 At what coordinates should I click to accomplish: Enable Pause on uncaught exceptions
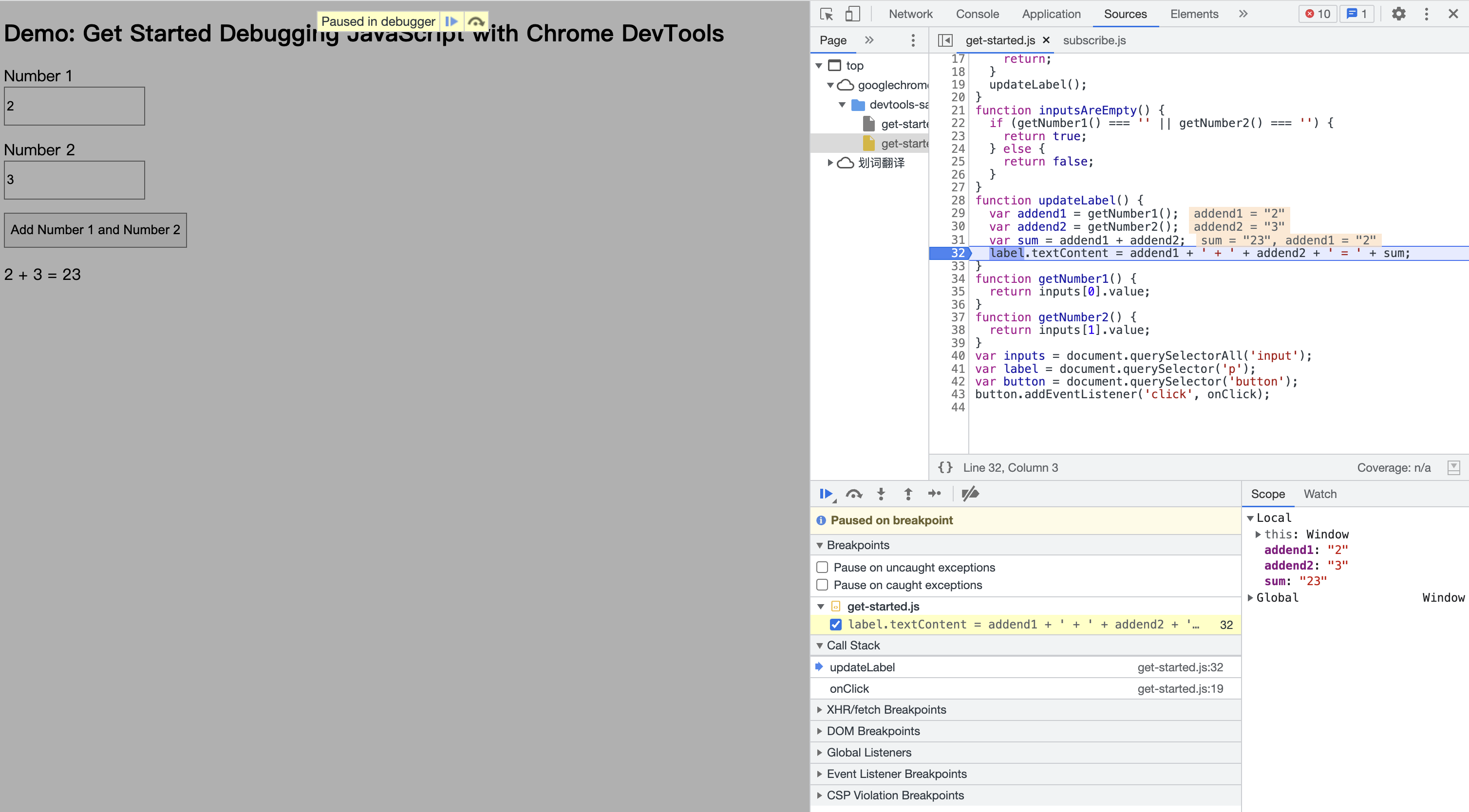822,567
